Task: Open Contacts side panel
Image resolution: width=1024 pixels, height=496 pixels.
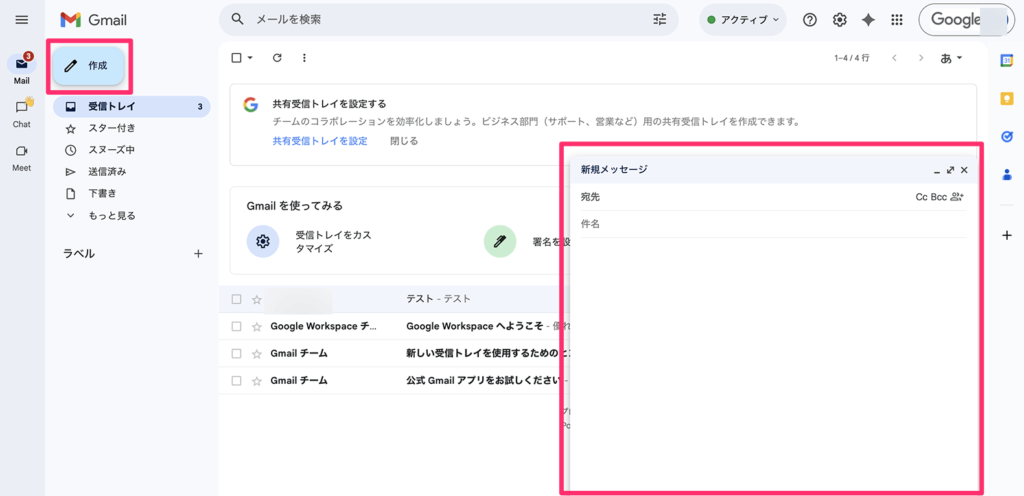Action: (x=1006, y=174)
